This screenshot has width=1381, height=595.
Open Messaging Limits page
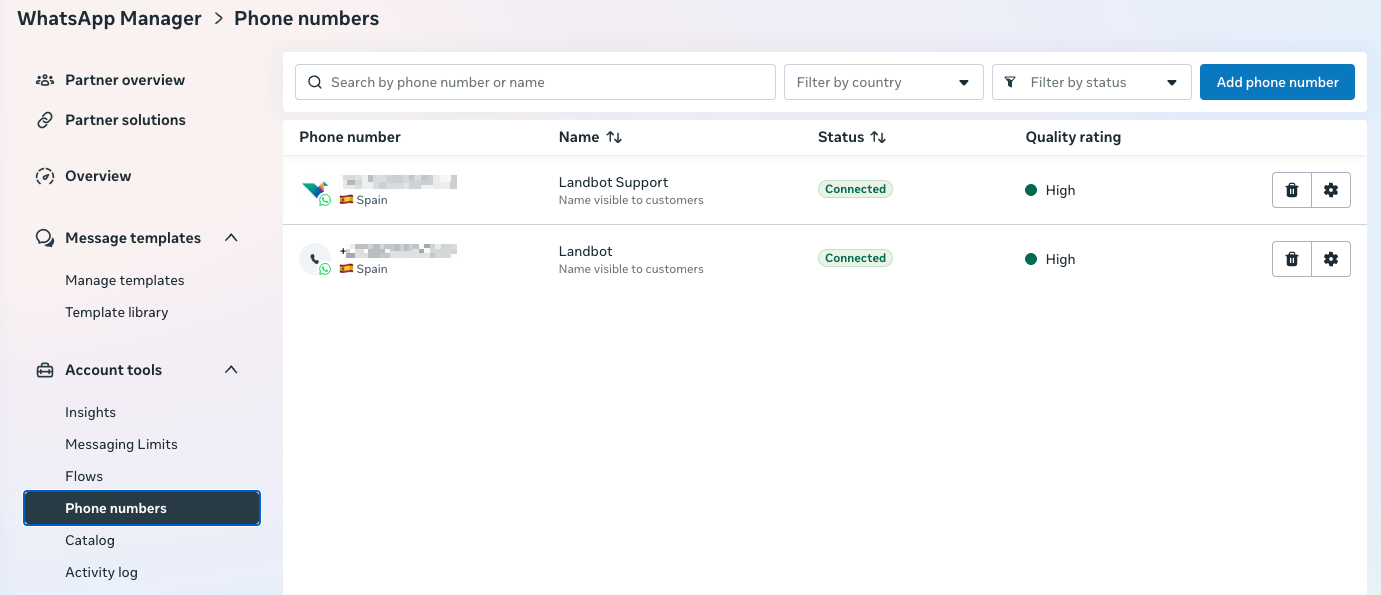coord(121,444)
